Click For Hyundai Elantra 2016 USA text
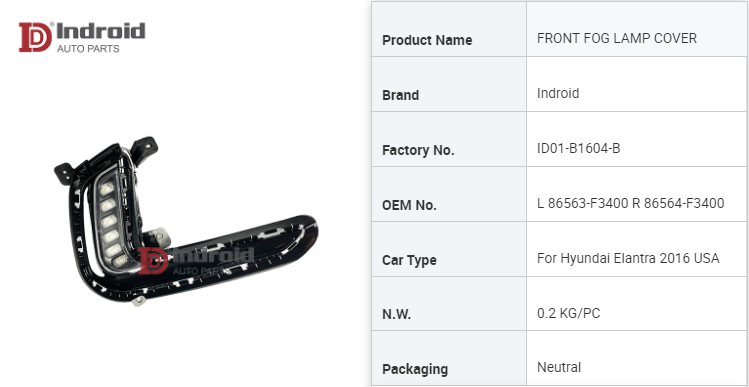749x387 pixels. click(628, 258)
